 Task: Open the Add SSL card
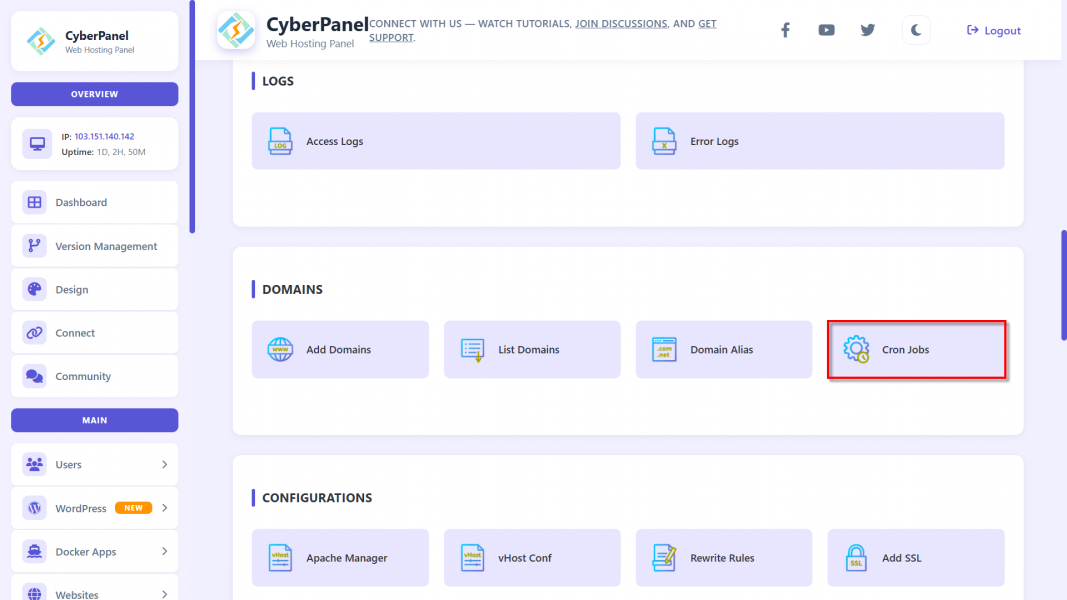[916, 558]
